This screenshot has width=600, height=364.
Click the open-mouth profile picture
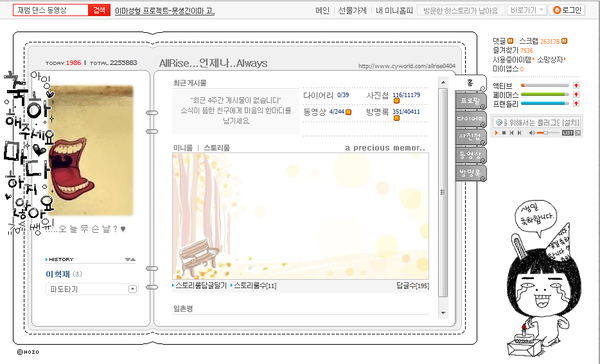[x=91, y=151]
